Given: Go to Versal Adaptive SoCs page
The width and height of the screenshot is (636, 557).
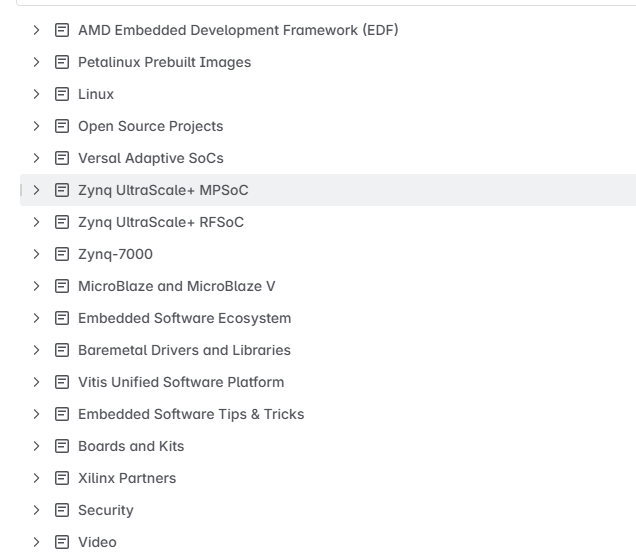Looking at the screenshot, I should (150, 158).
